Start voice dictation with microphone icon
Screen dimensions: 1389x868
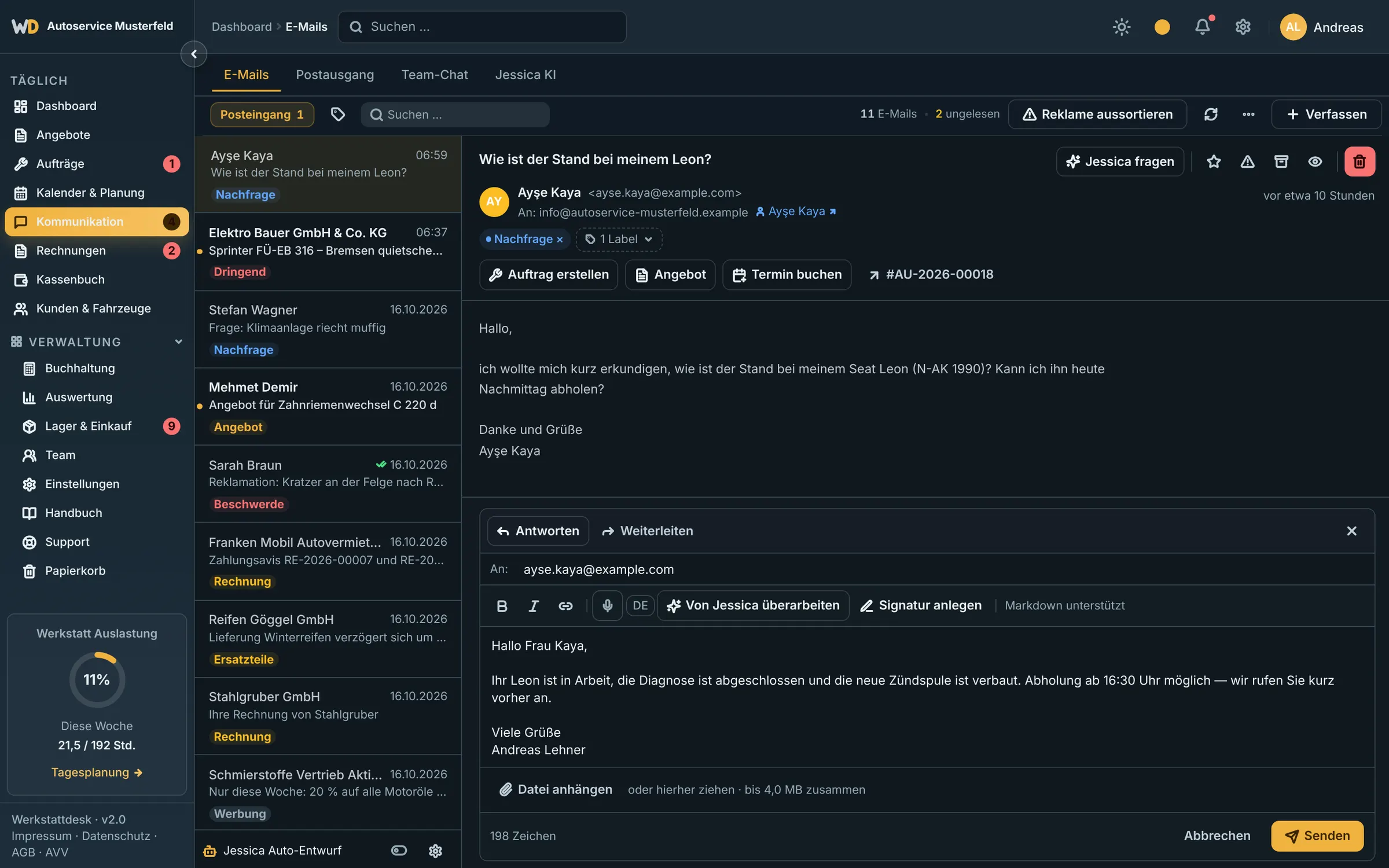pyautogui.click(x=607, y=605)
